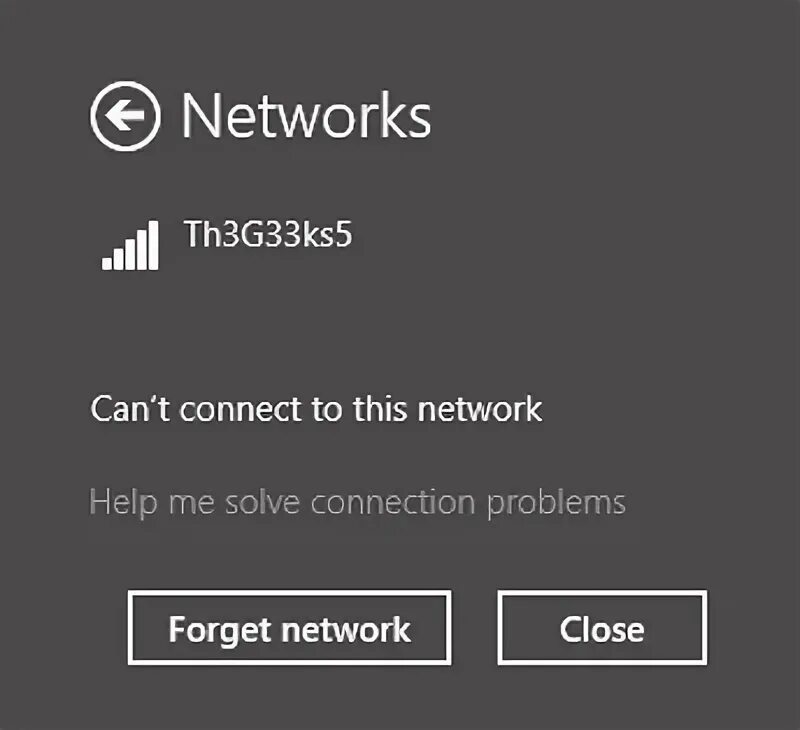Select the Th3G33ks5 network name

pyautogui.click(x=268, y=234)
